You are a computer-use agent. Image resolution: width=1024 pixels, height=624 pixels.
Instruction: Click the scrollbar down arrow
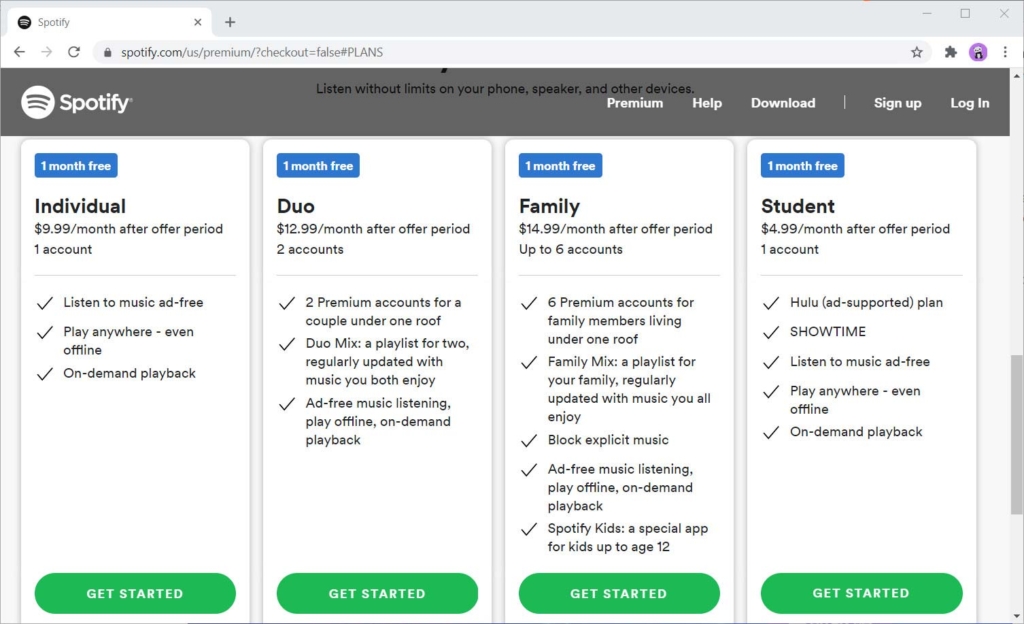tap(1017, 616)
